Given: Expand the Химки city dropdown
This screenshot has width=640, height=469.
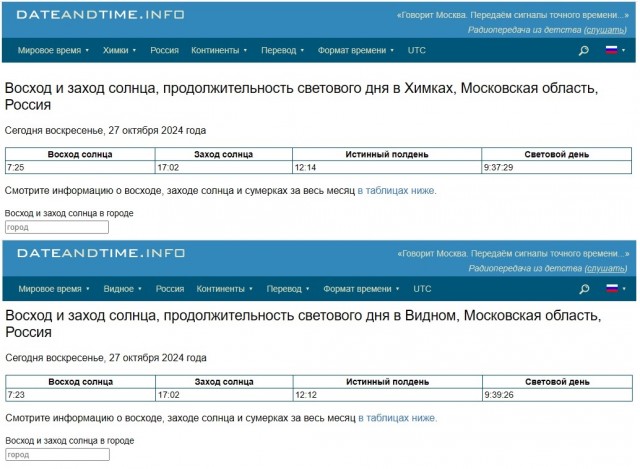Looking at the screenshot, I should coord(119,50).
